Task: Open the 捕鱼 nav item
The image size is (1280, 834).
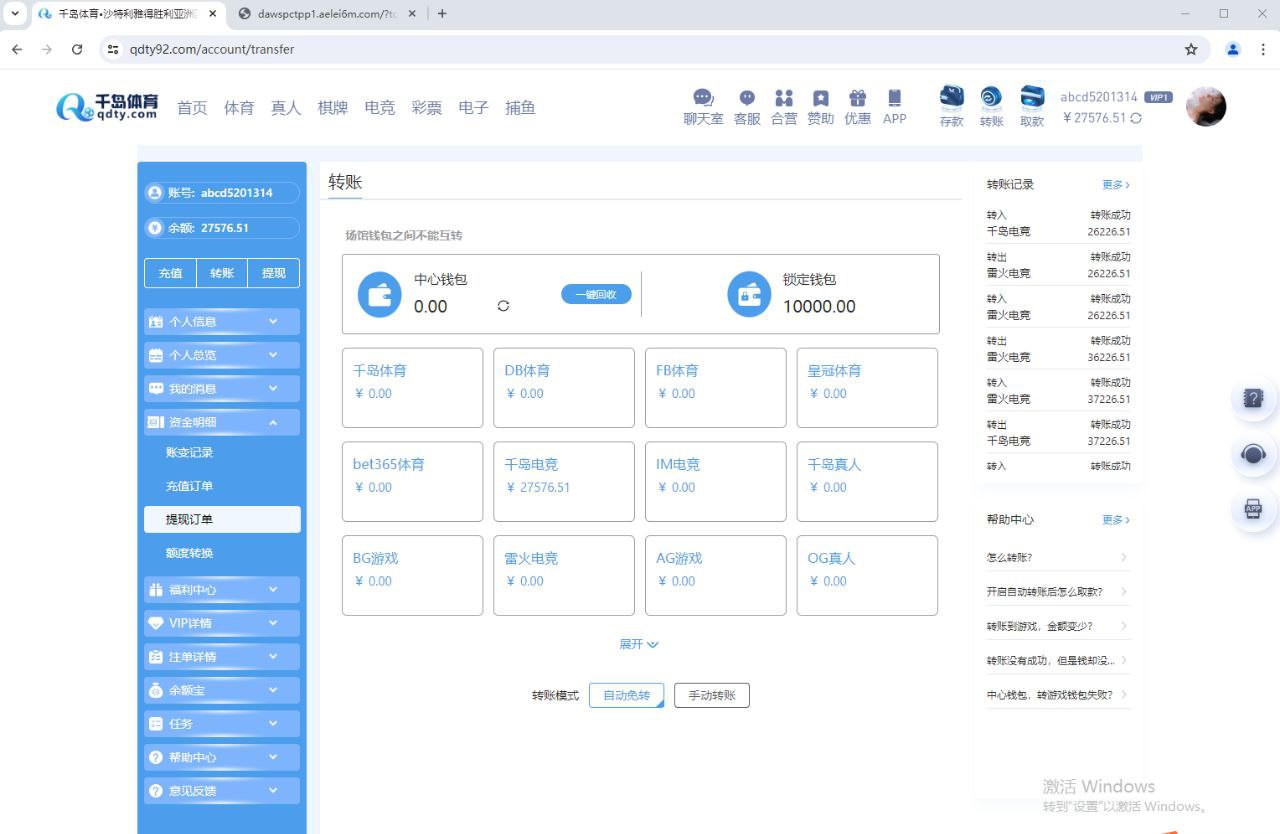Action: pyautogui.click(x=521, y=108)
